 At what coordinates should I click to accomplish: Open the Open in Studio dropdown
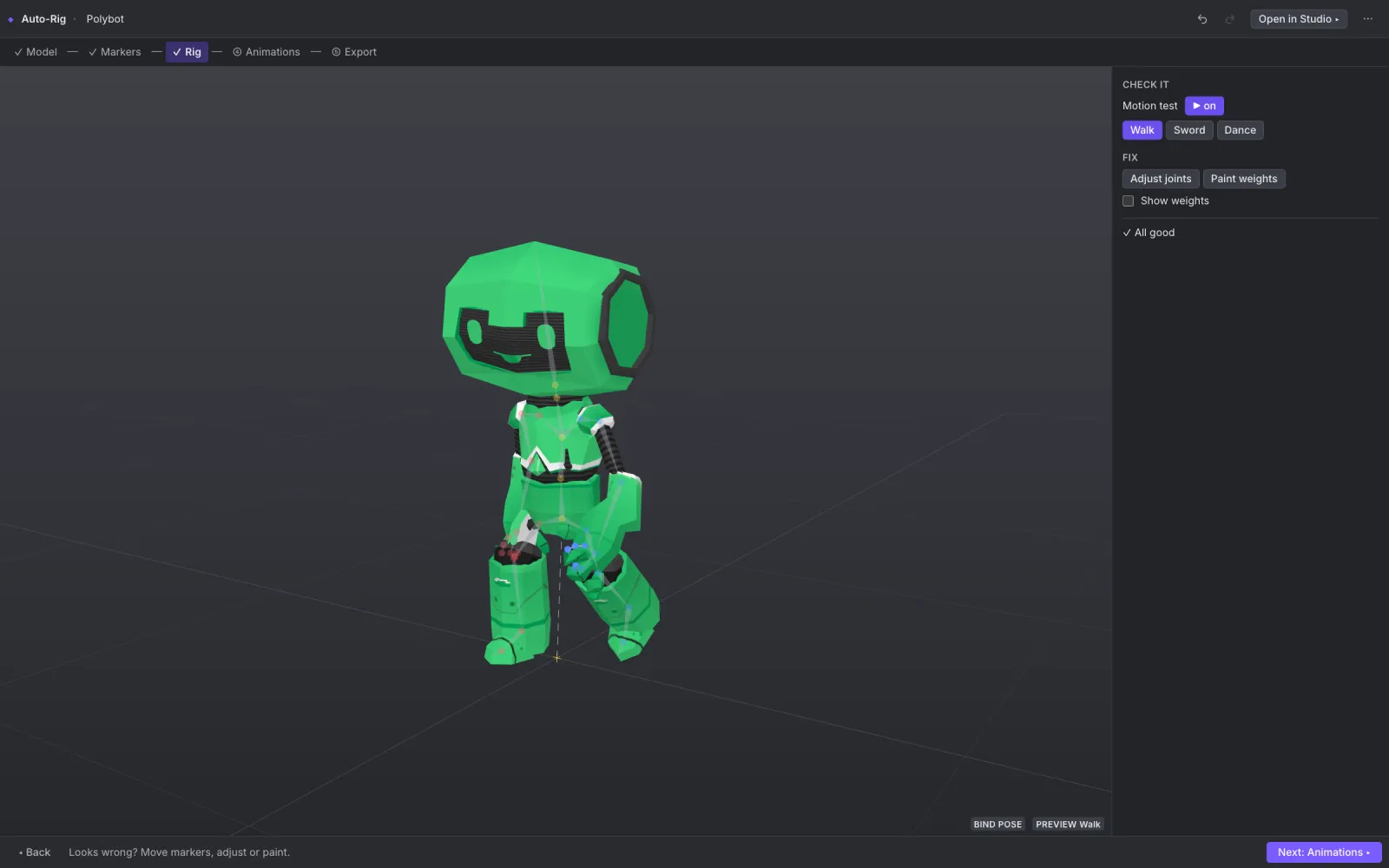pos(1299,19)
